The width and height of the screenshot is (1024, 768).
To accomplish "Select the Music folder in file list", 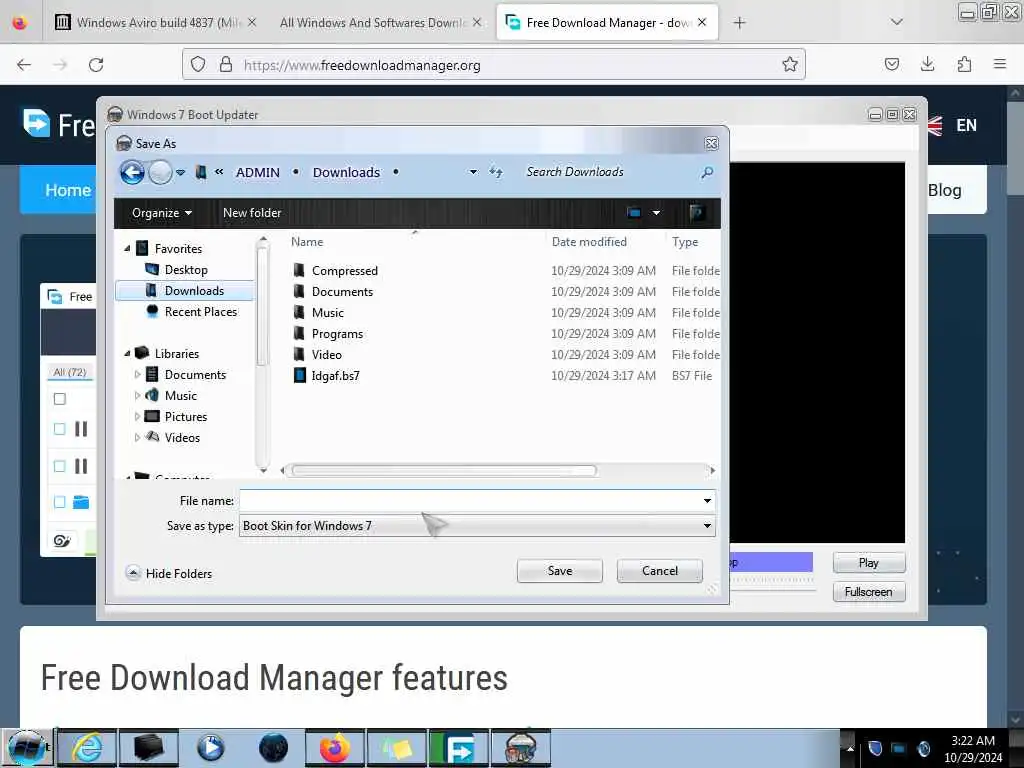I will 327,312.
